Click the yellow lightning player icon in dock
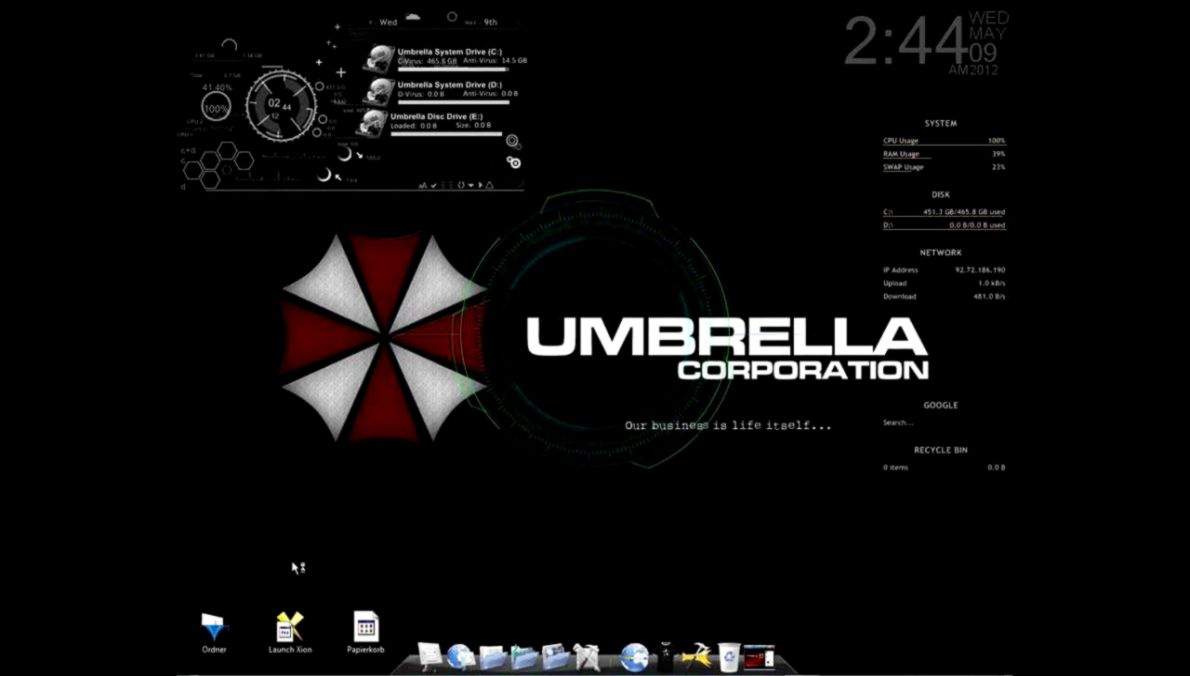Viewport: 1190px width, 676px height. click(x=693, y=655)
